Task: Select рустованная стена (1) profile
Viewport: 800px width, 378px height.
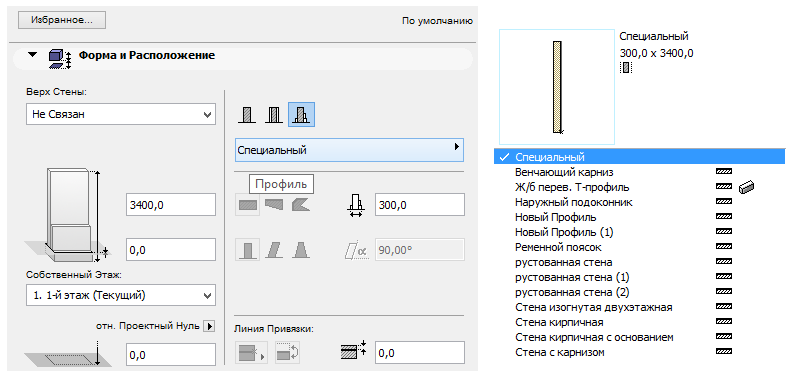Action: coord(639,278)
